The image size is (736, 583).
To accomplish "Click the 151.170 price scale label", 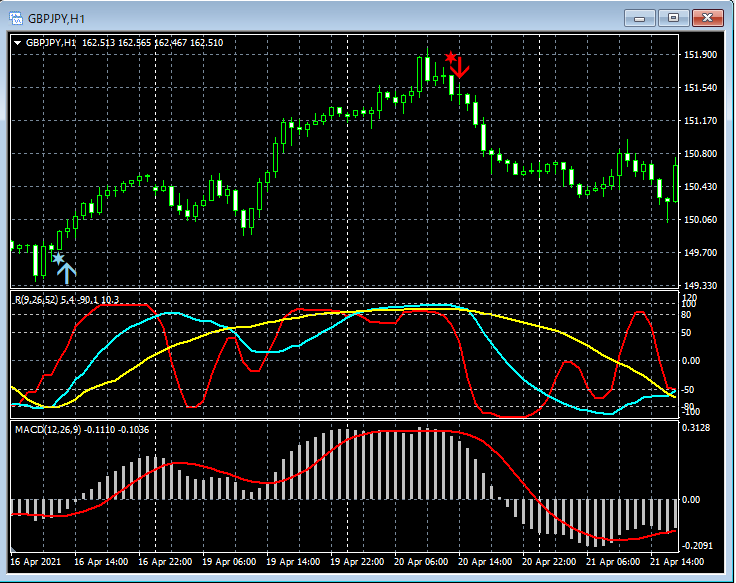I will (x=700, y=121).
